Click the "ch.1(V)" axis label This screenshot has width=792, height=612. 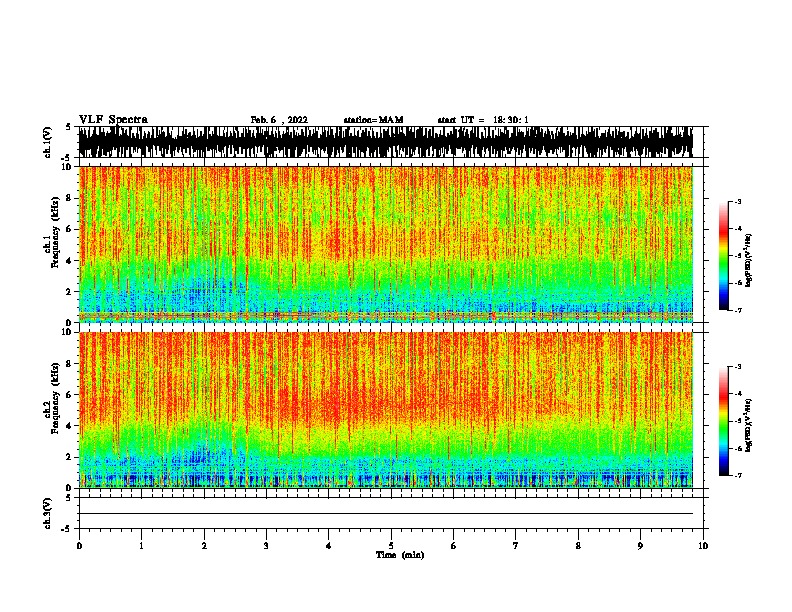[48, 142]
